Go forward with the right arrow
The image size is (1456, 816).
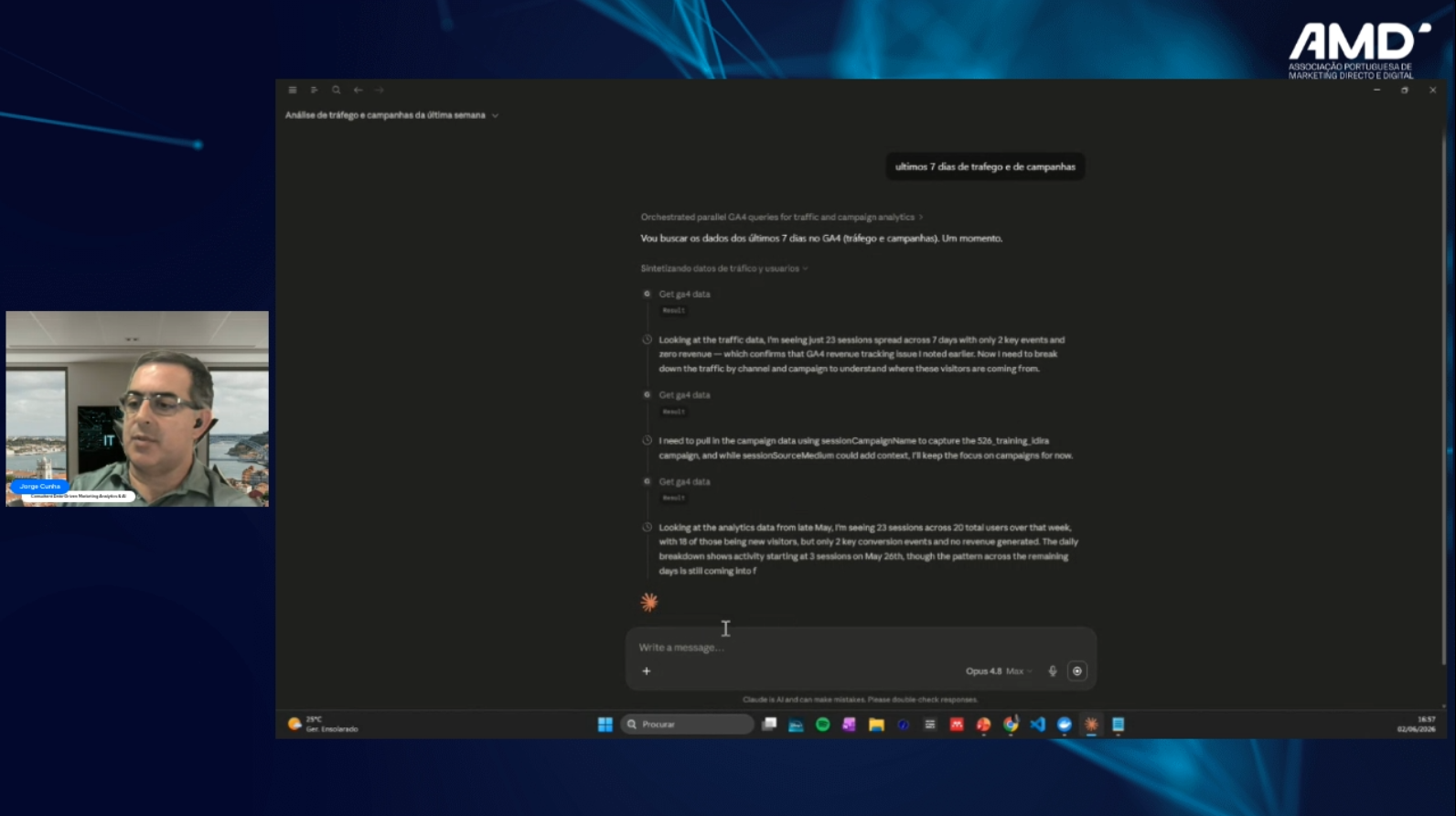tap(380, 90)
